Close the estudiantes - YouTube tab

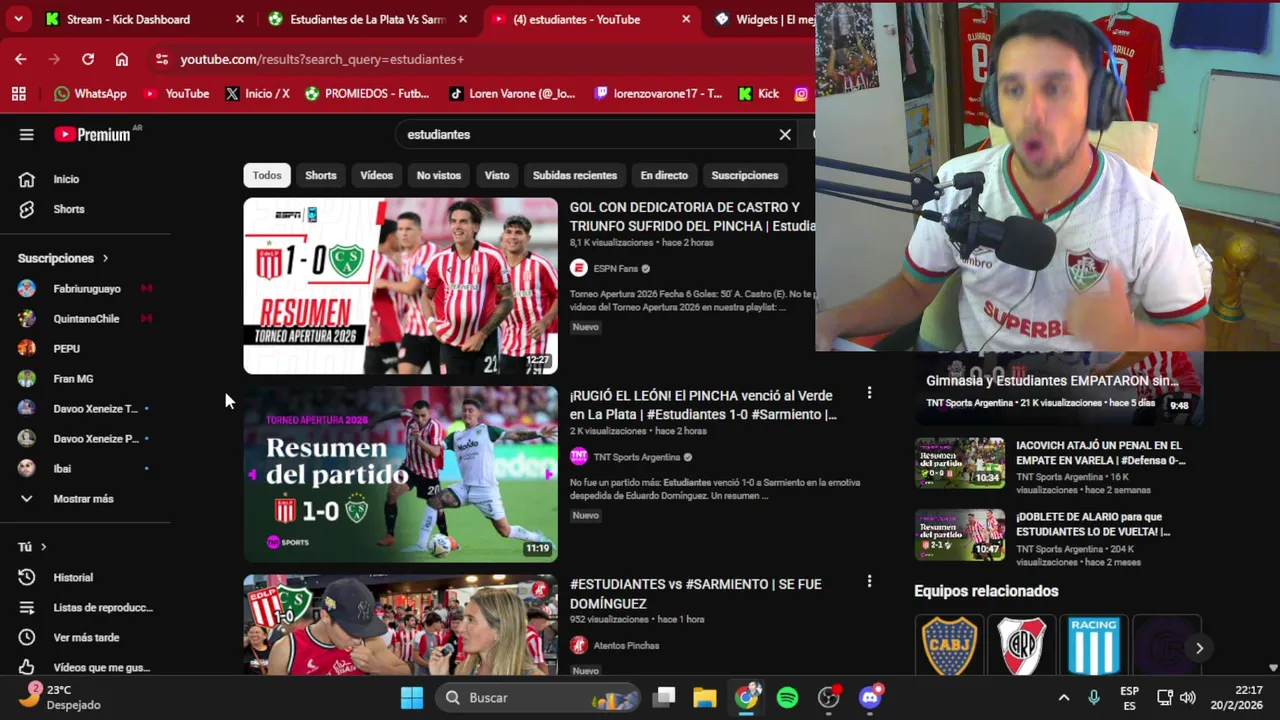pyautogui.click(x=686, y=19)
